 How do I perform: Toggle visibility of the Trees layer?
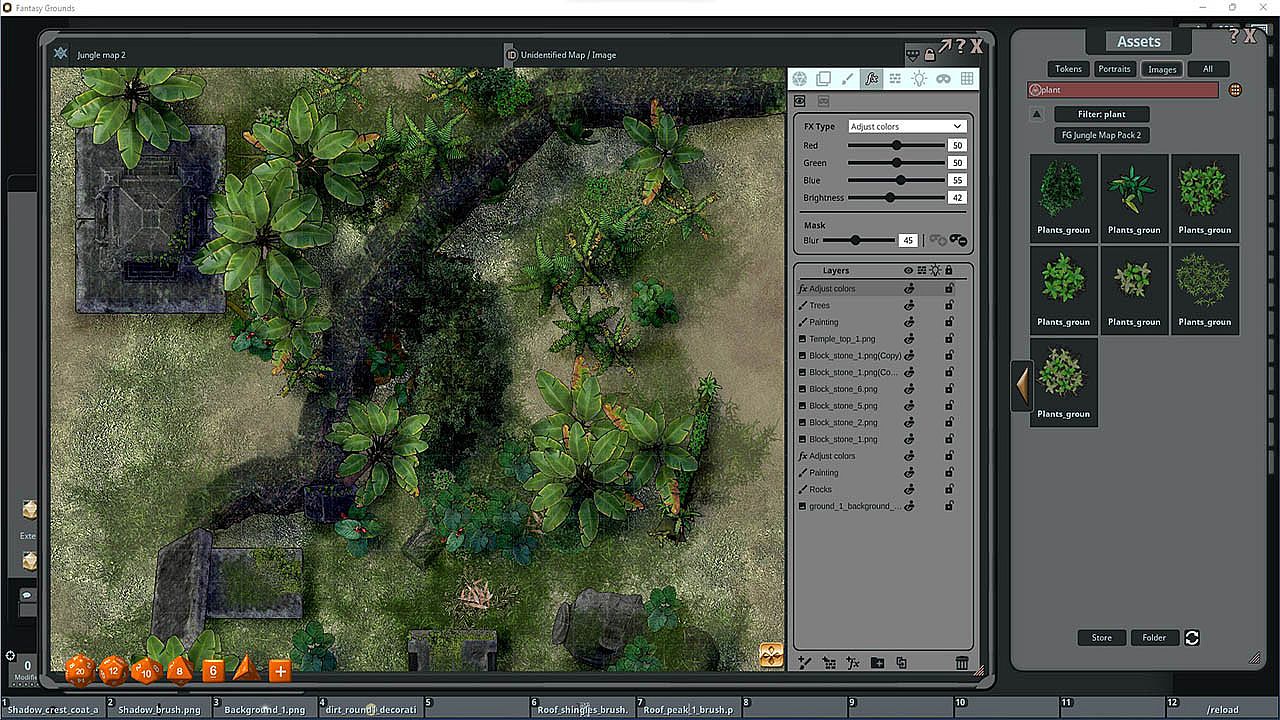[909, 306]
